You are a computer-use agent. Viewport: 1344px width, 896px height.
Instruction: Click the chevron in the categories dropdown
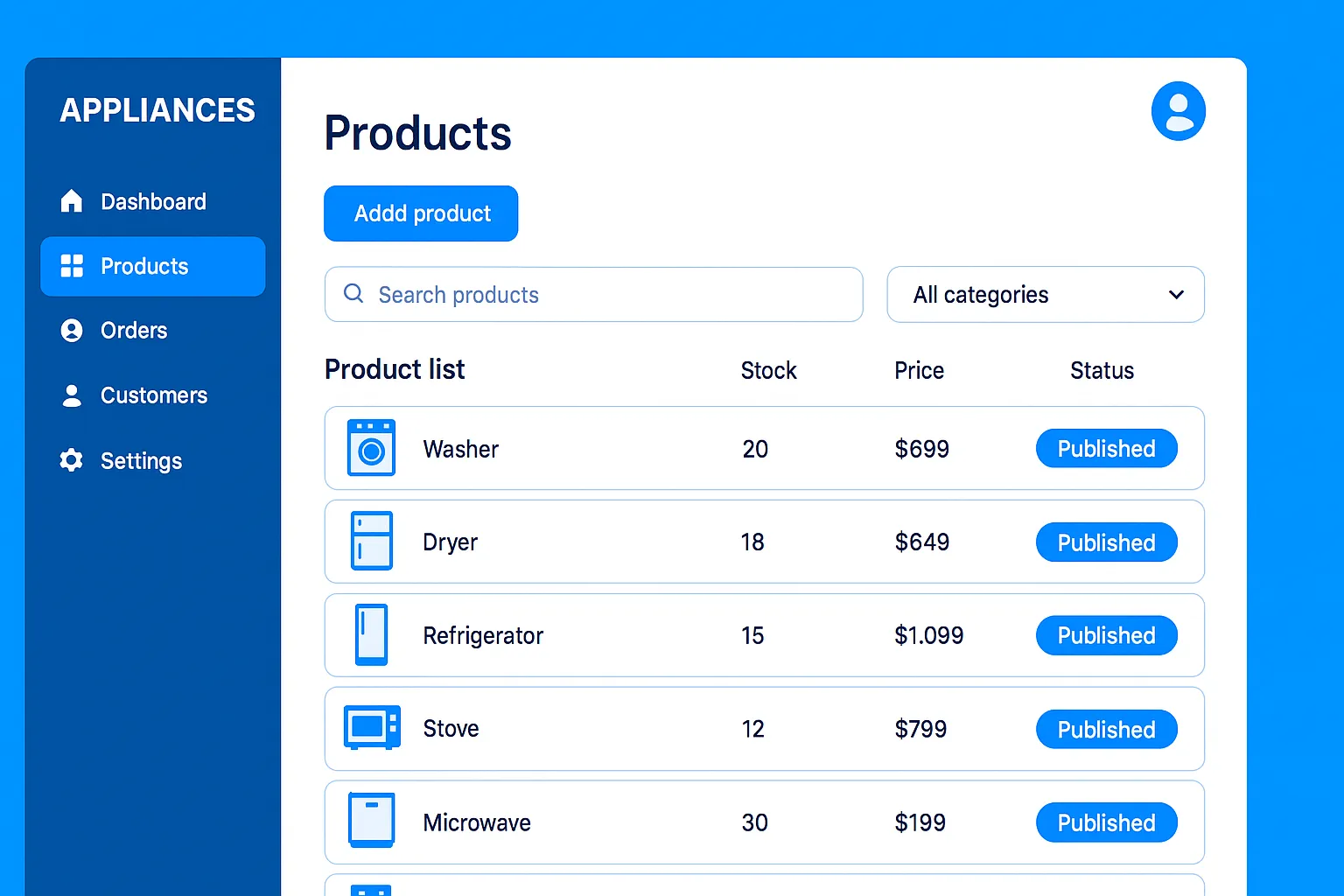(1176, 295)
